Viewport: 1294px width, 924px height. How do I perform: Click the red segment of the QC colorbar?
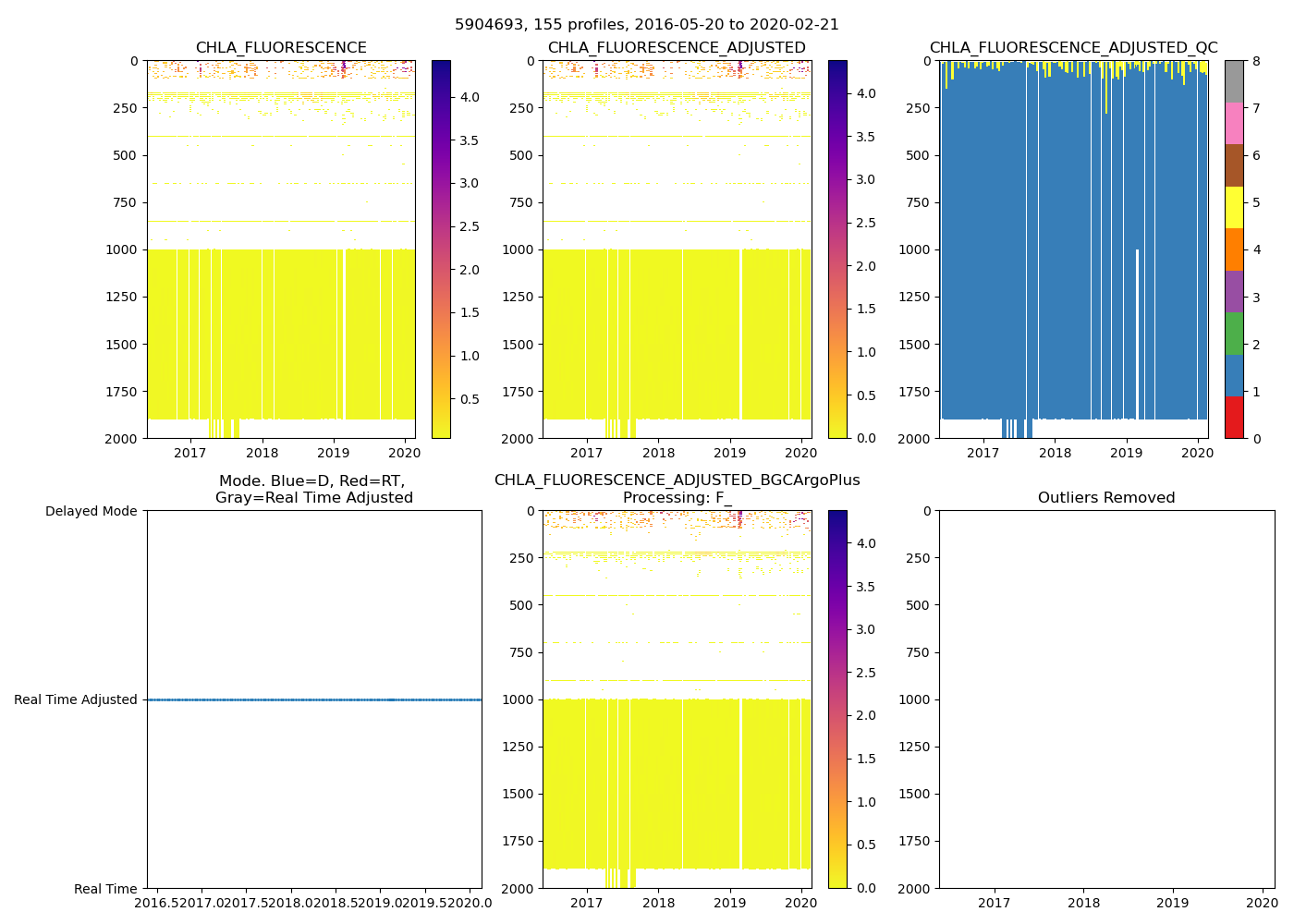coord(1234,417)
